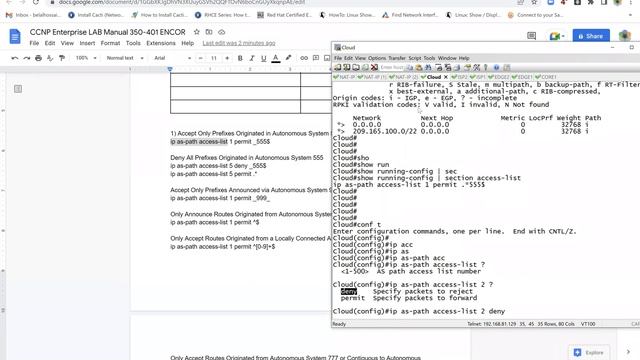Open the text color picker
Screen dimensions: 640x360
click(276, 58)
